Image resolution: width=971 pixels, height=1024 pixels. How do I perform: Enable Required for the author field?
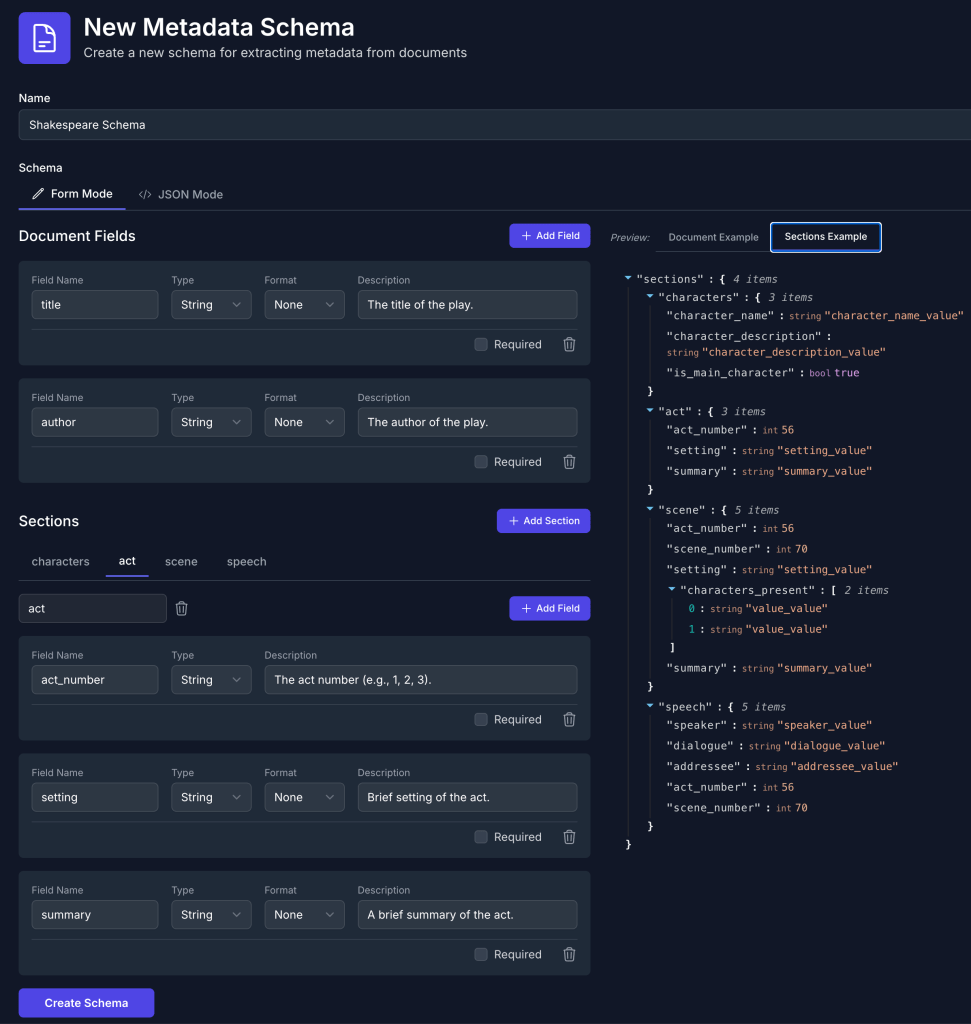(x=481, y=462)
